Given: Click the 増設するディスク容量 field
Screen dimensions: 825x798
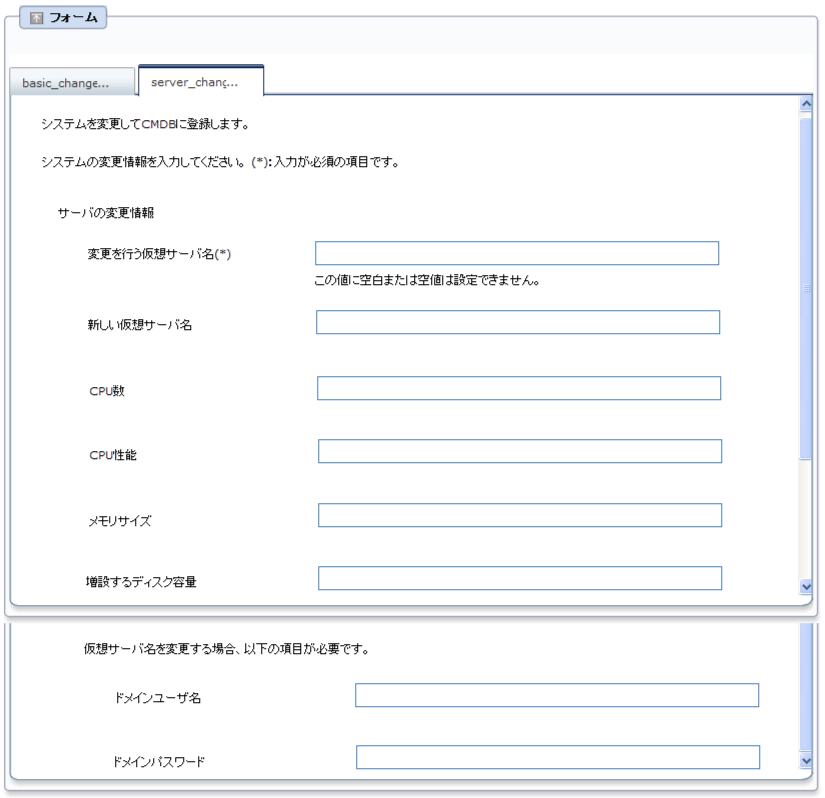Looking at the screenshot, I should [520, 578].
